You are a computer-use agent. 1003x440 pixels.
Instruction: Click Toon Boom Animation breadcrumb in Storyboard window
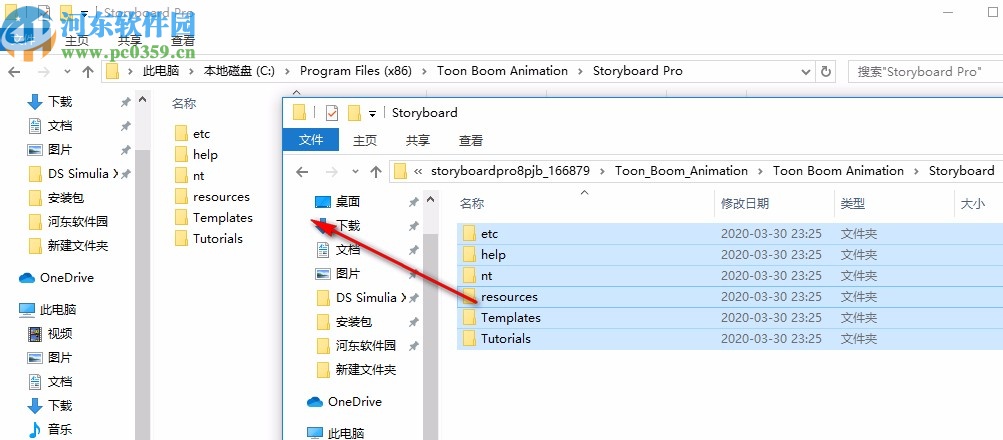pos(838,171)
